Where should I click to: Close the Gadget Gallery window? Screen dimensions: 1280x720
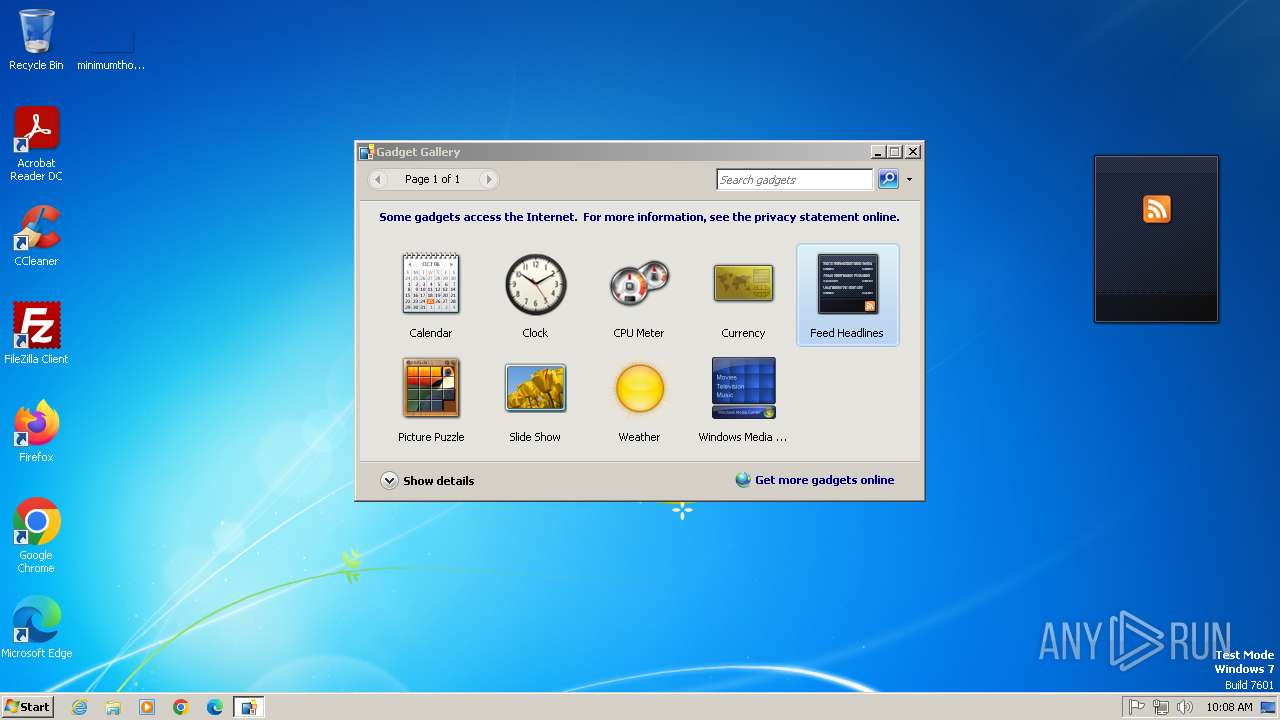(x=912, y=152)
